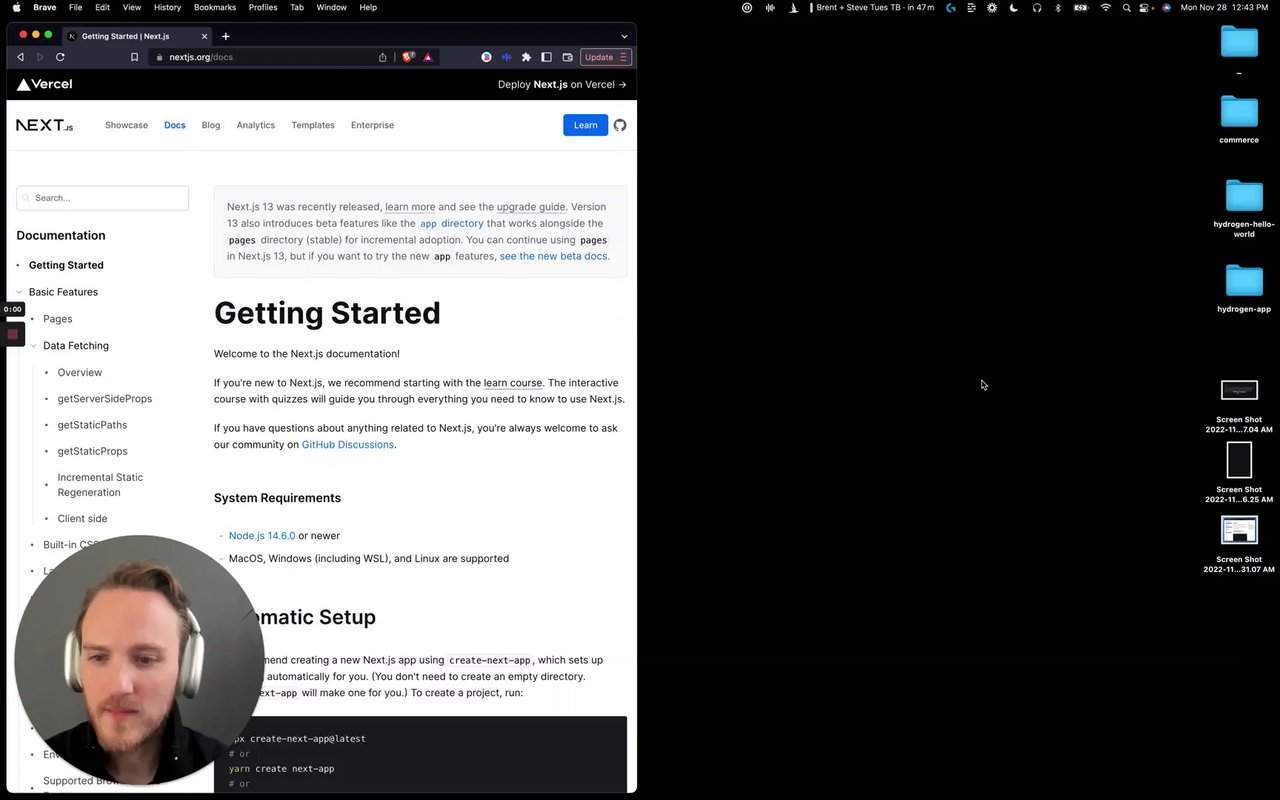Image resolution: width=1280 pixels, height=800 pixels.
Task: Go to the Analytics nav item
Action: tap(256, 125)
